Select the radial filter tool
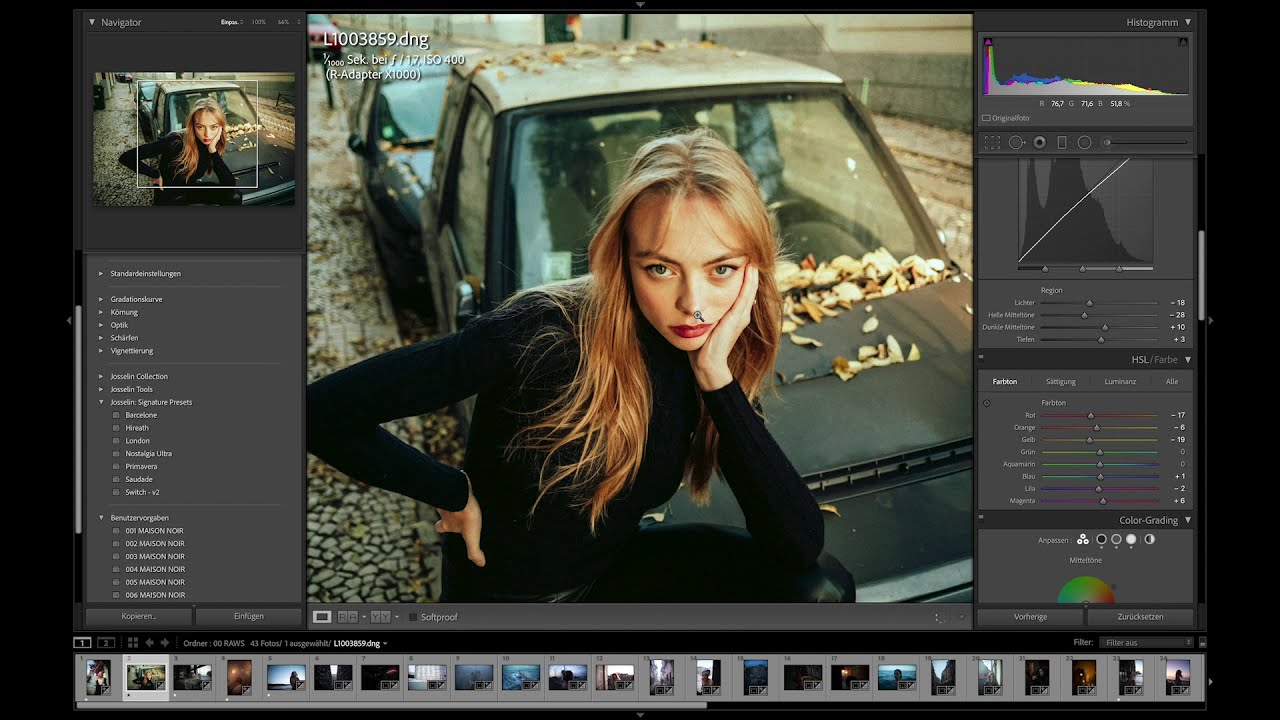The image size is (1280, 720). [x=1084, y=143]
